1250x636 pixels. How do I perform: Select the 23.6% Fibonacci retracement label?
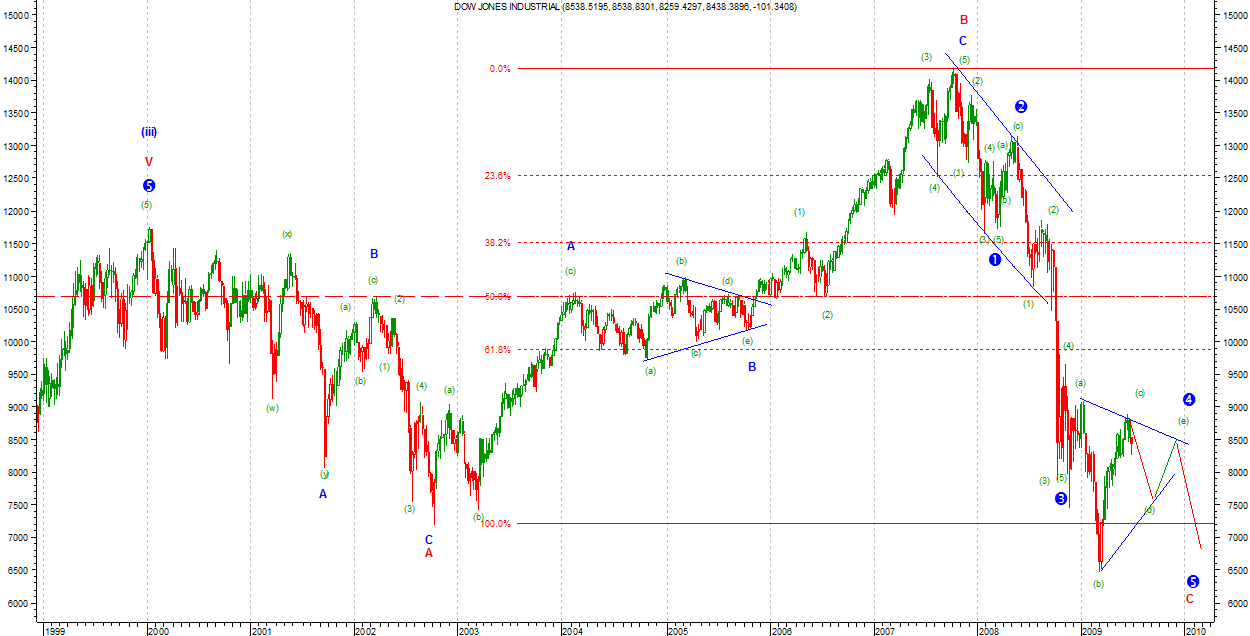pos(498,175)
